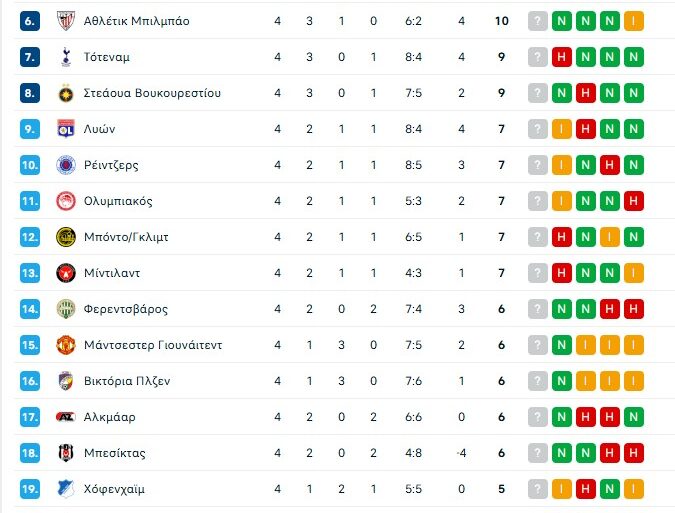Click Tottenham's red H form badge
Viewport: 675px width, 513px height.
pos(562,57)
